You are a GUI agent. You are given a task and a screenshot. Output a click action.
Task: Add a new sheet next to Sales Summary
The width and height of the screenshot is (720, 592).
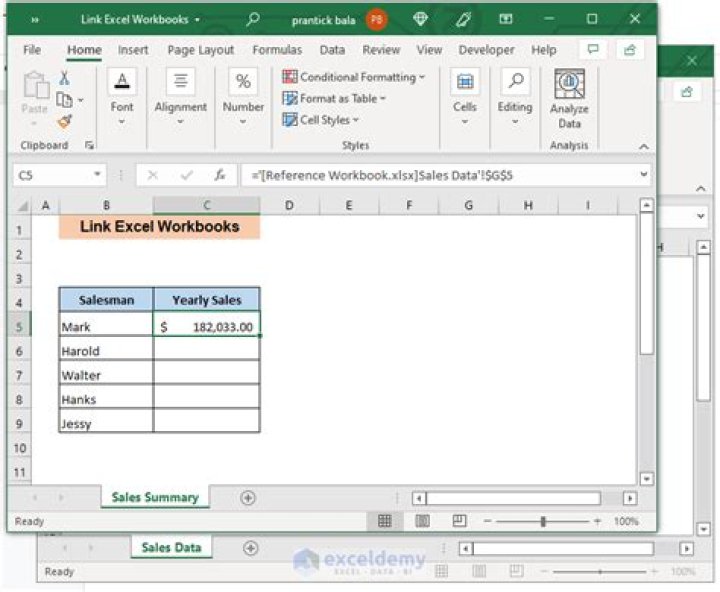tap(248, 498)
